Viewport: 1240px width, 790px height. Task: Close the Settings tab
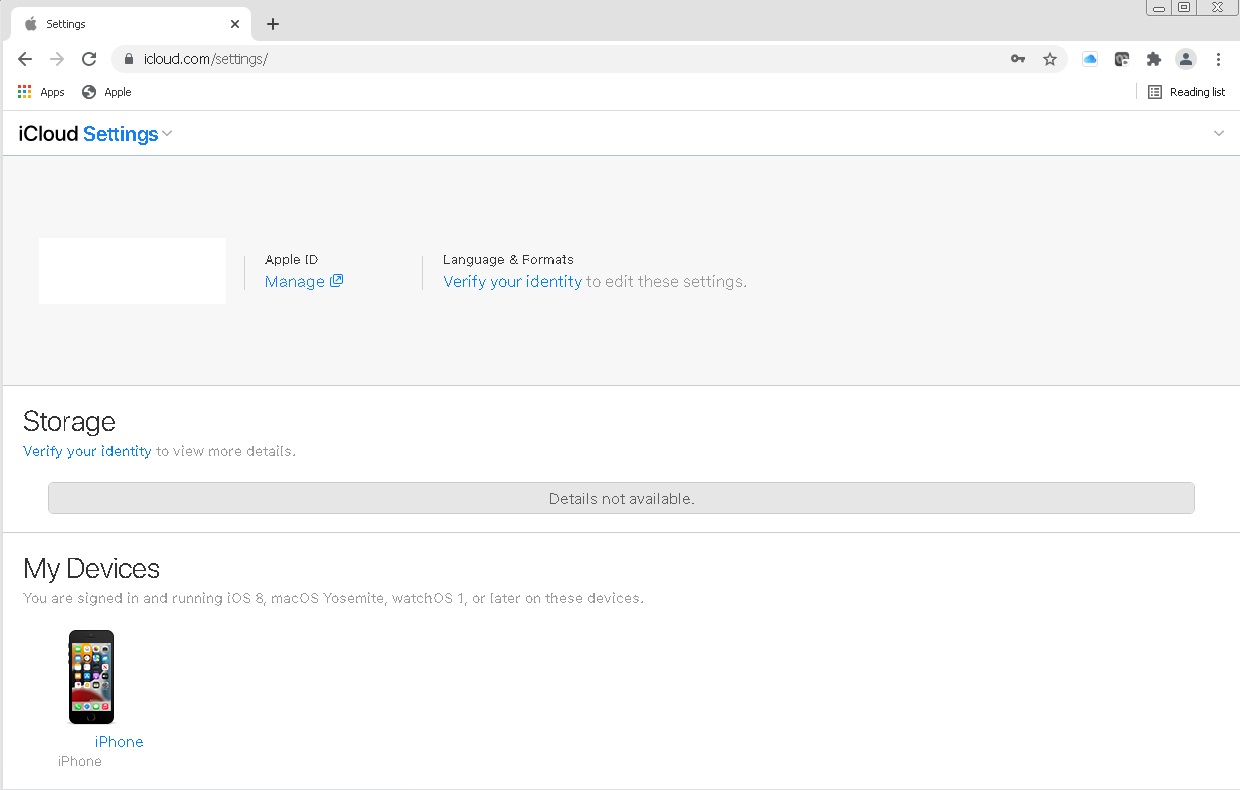point(235,24)
